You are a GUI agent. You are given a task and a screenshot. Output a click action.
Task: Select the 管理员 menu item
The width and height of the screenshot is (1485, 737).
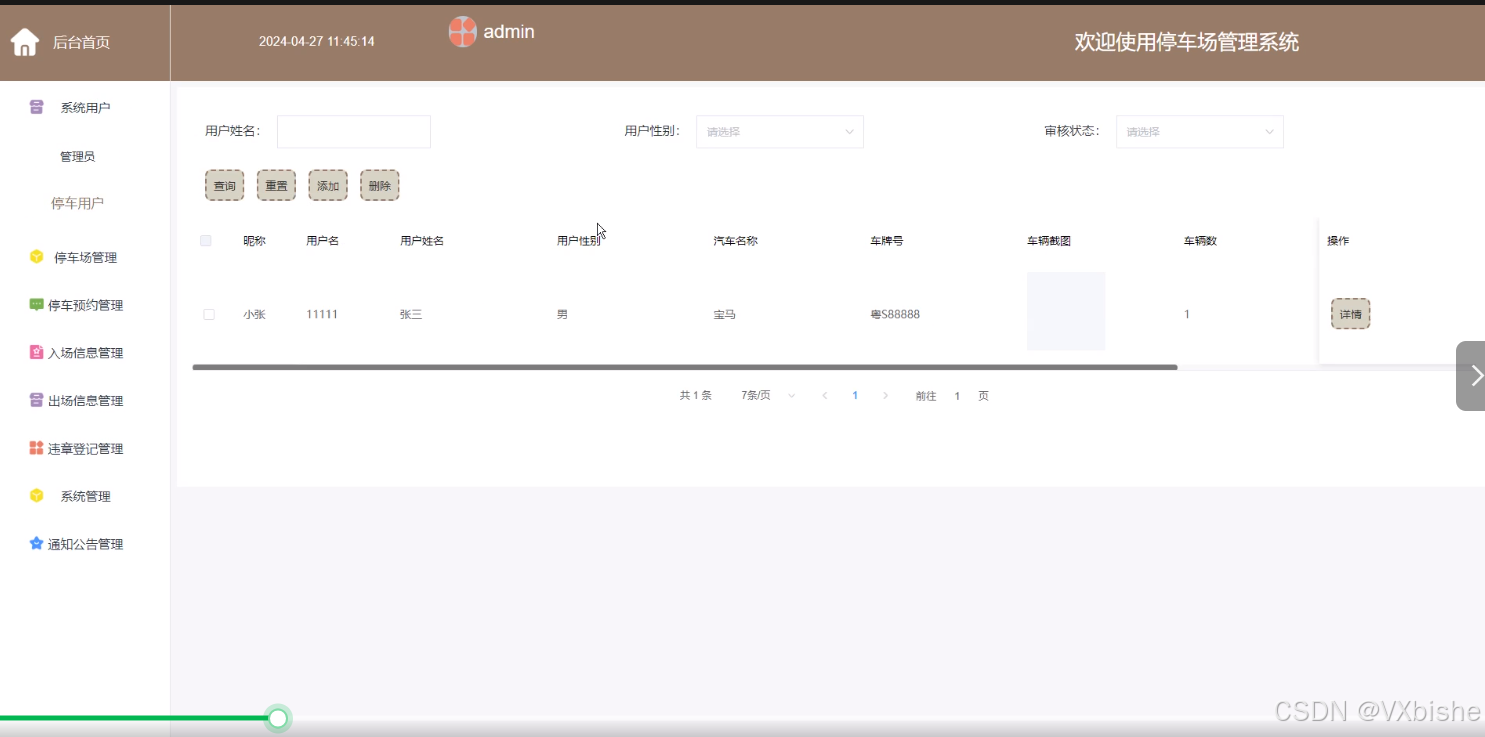pyautogui.click(x=78, y=155)
